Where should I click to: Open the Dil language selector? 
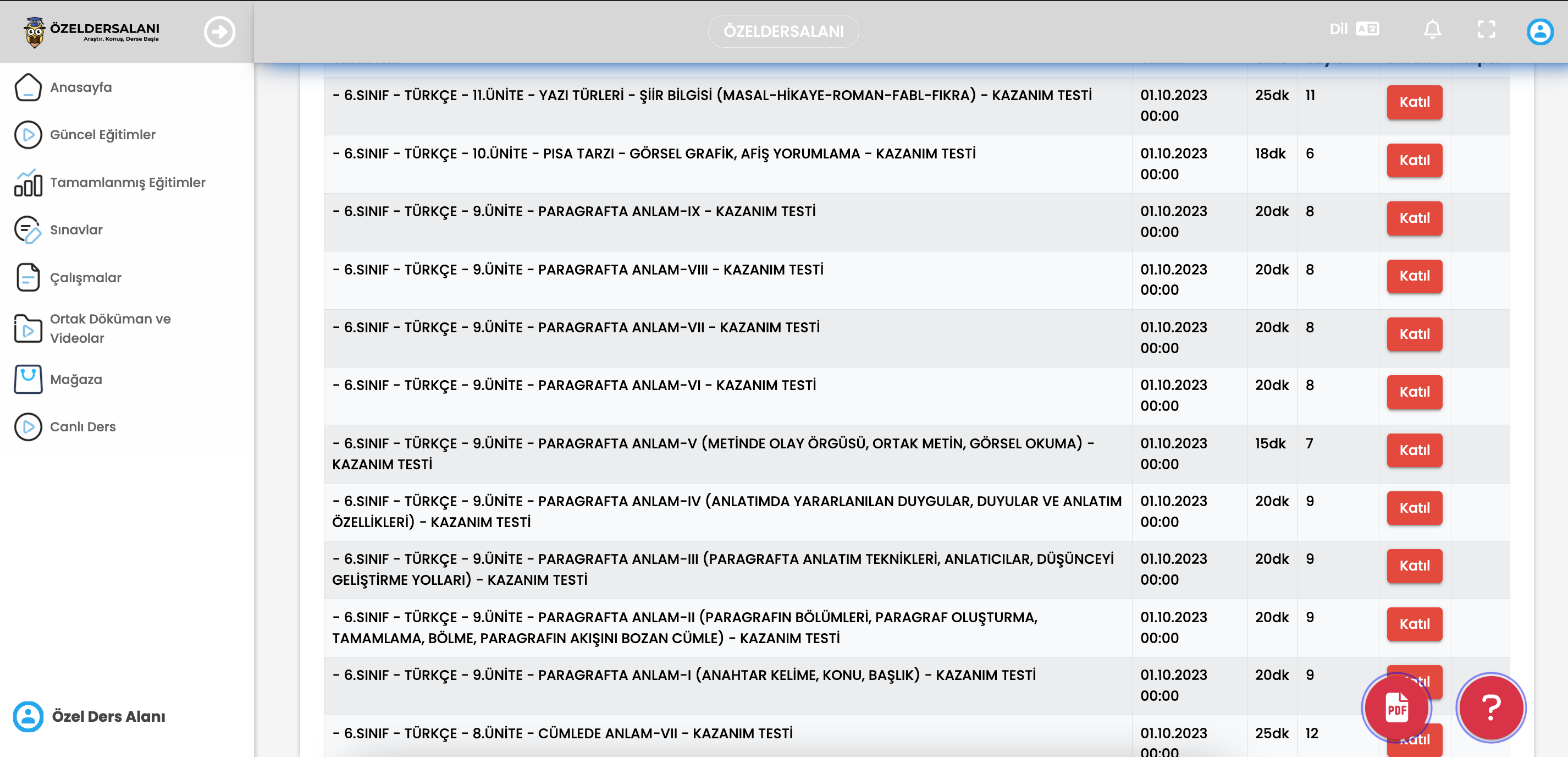[x=1354, y=29]
